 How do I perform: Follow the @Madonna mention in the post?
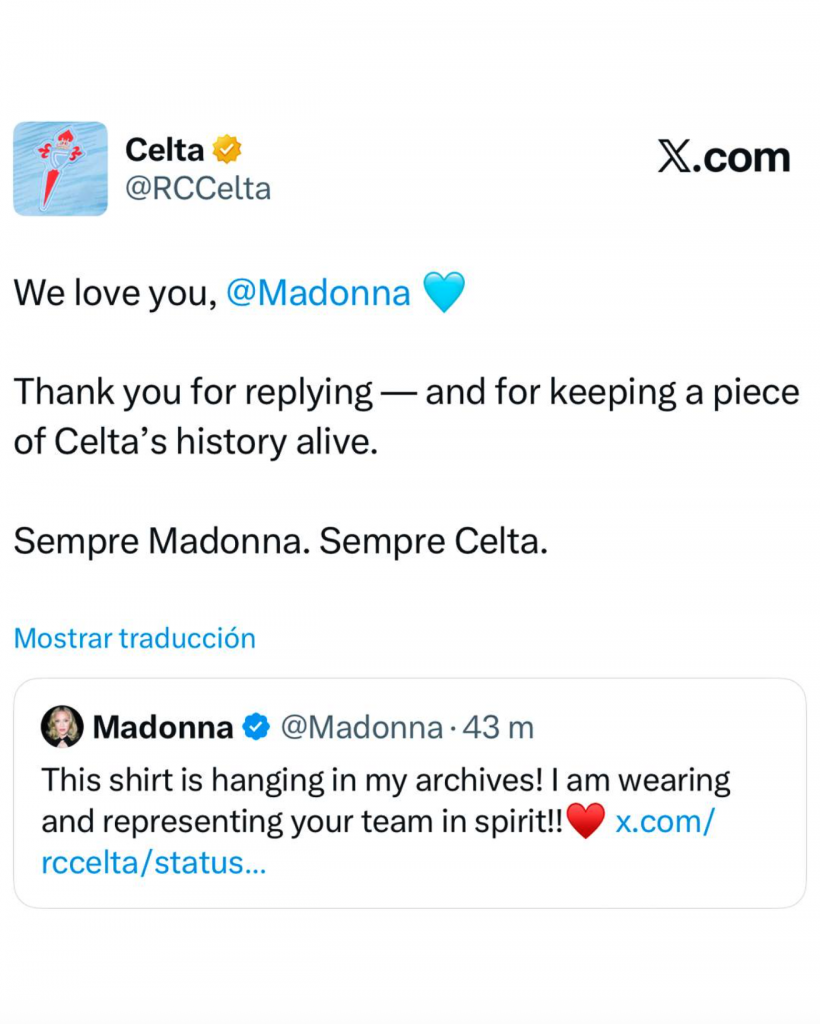[318, 293]
